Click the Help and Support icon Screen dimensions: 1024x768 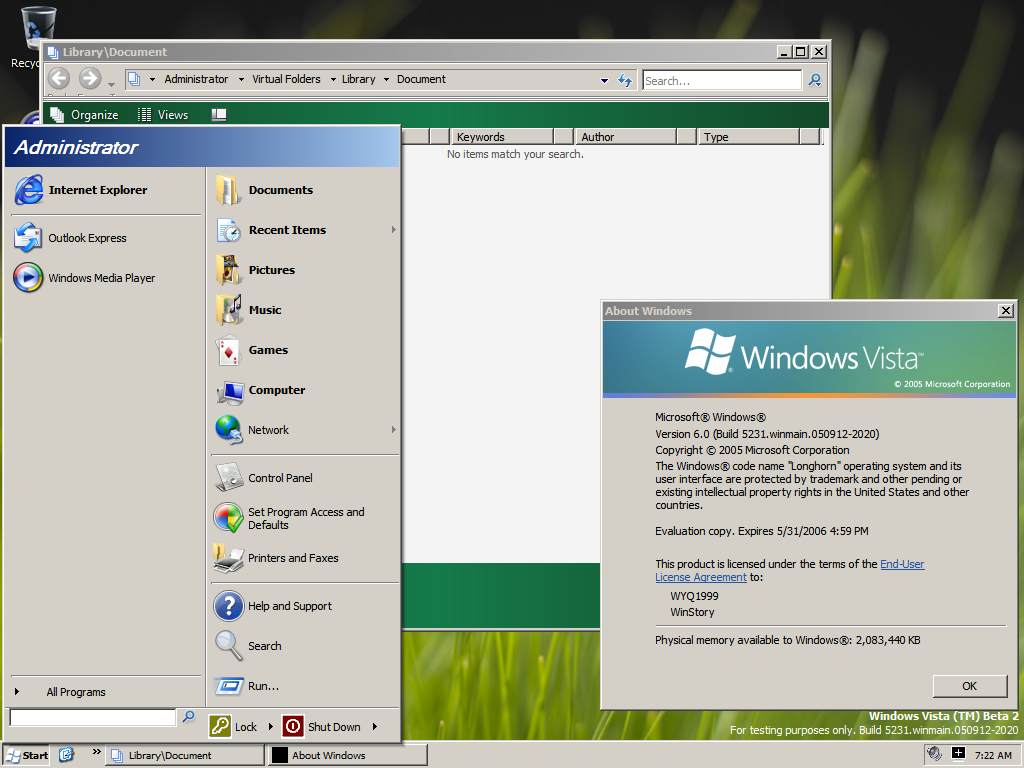click(x=229, y=606)
